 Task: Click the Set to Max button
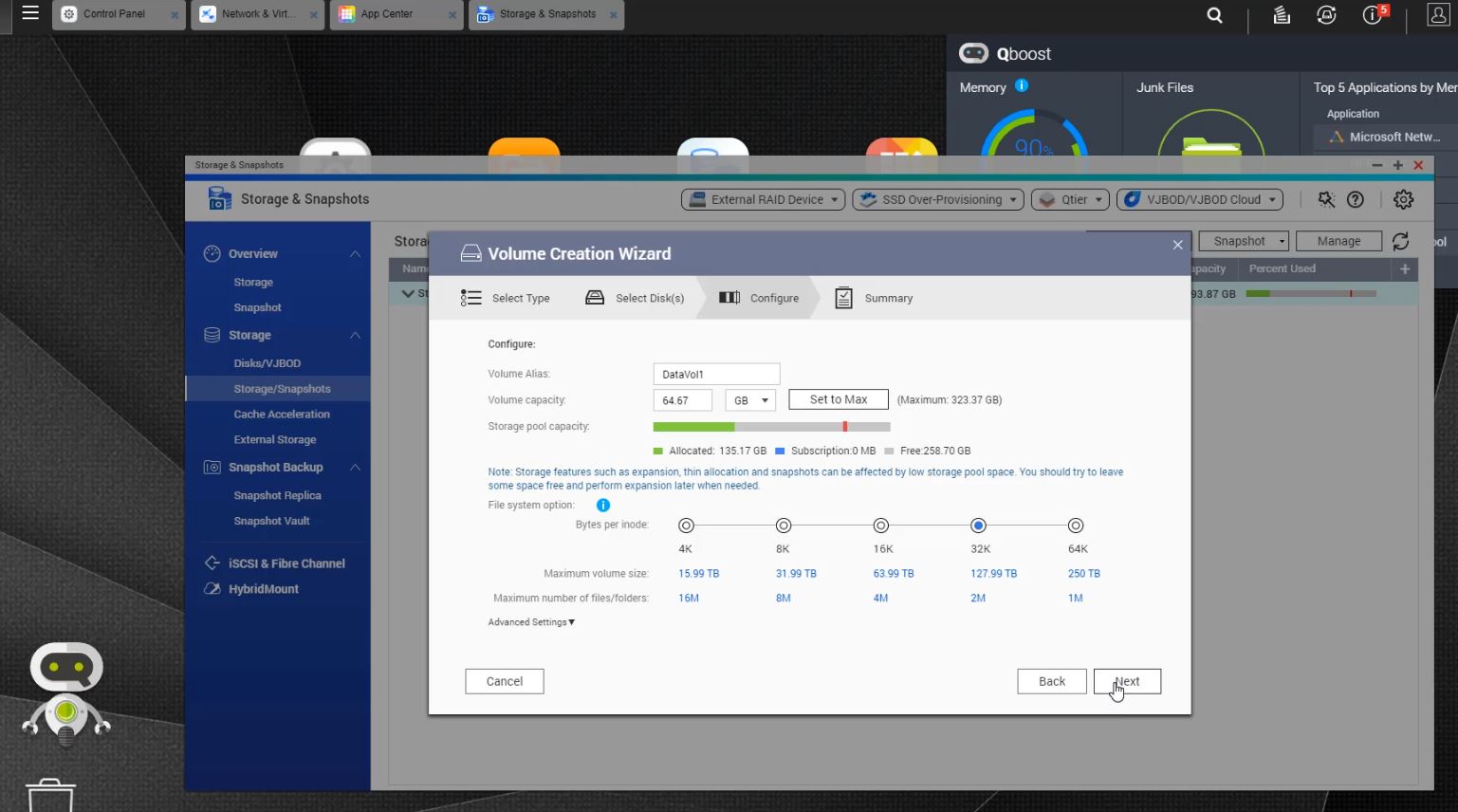[x=838, y=400]
